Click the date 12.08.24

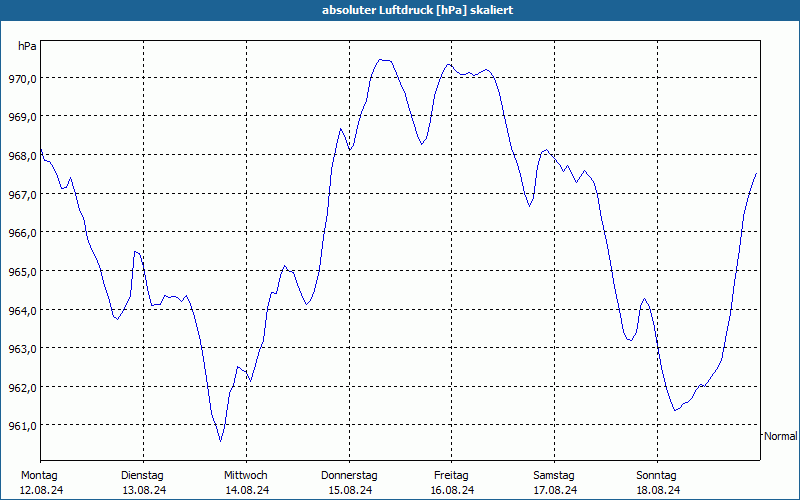[41, 490]
